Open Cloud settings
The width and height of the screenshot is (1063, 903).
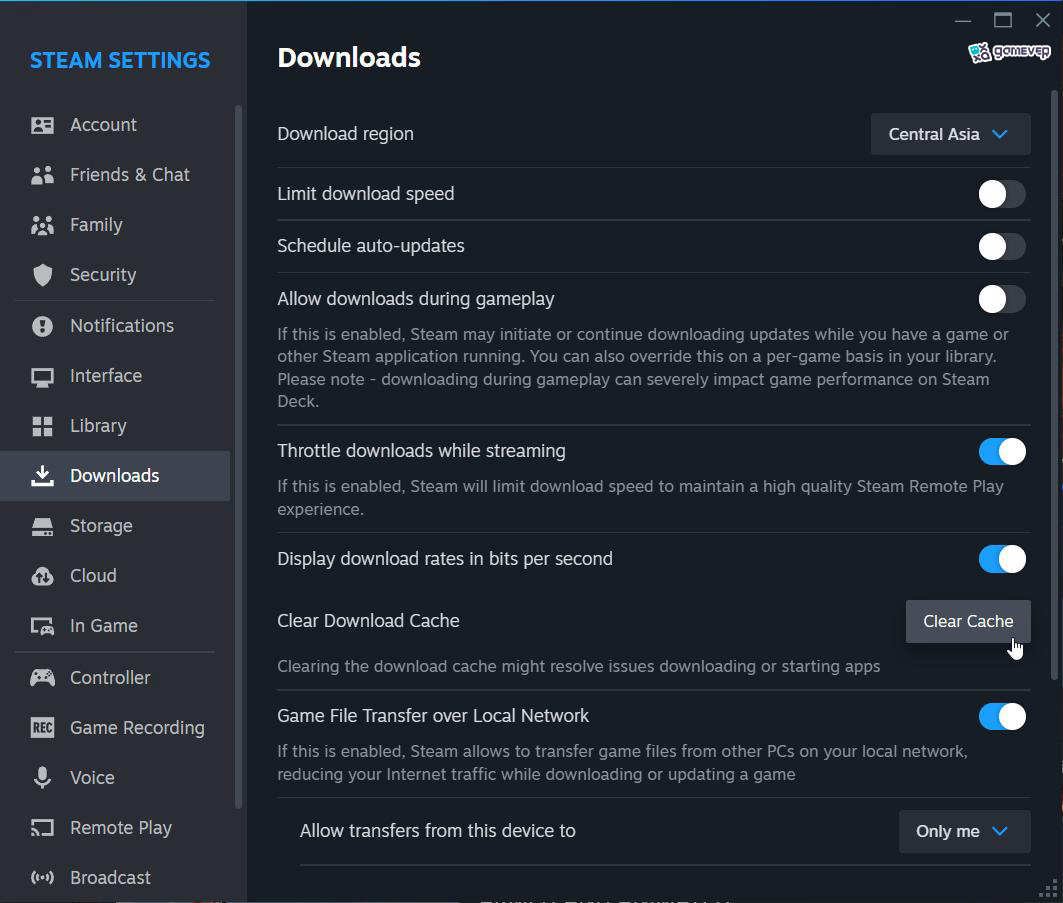(115, 576)
